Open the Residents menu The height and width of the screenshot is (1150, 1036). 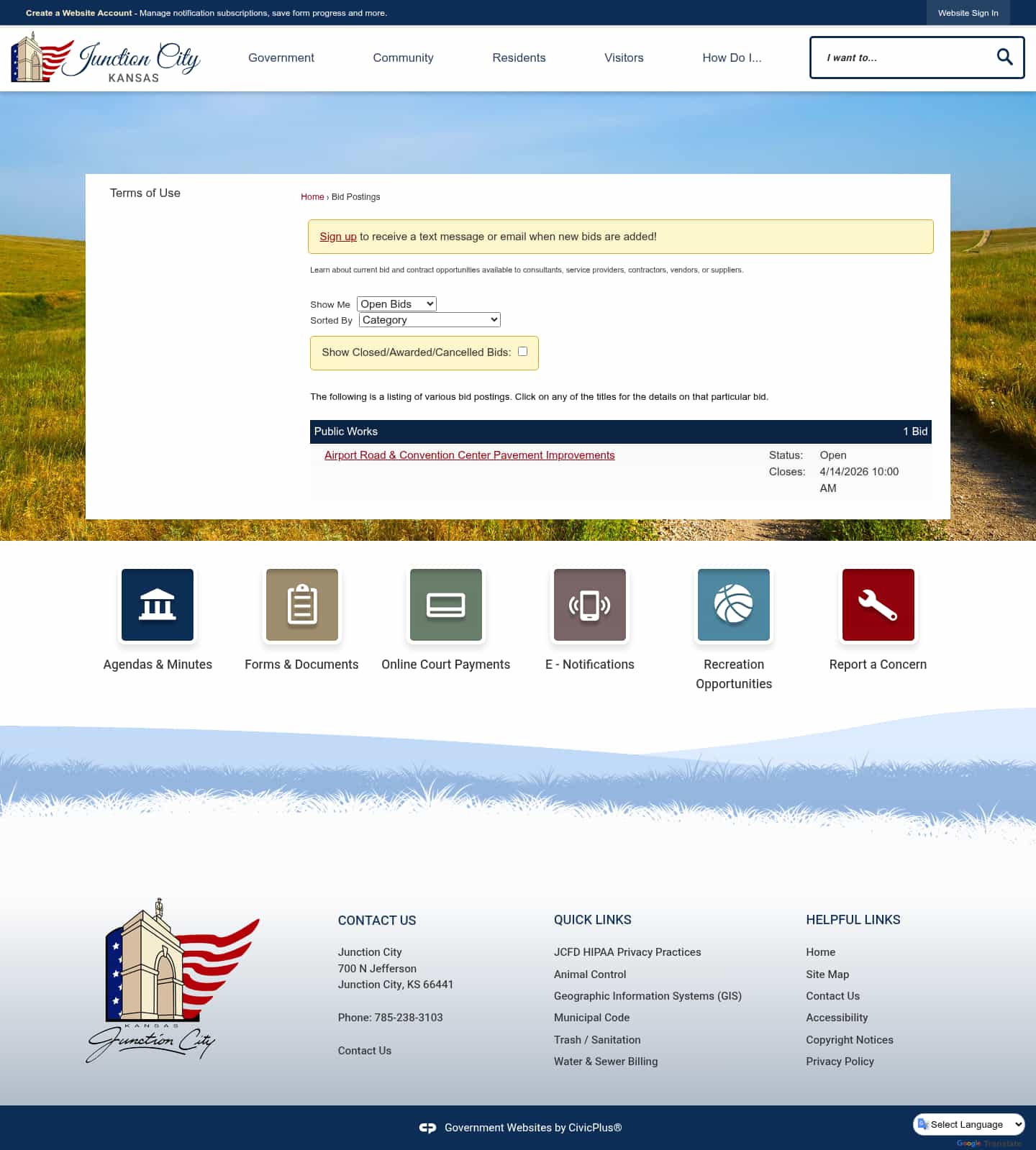pyautogui.click(x=519, y=58)
